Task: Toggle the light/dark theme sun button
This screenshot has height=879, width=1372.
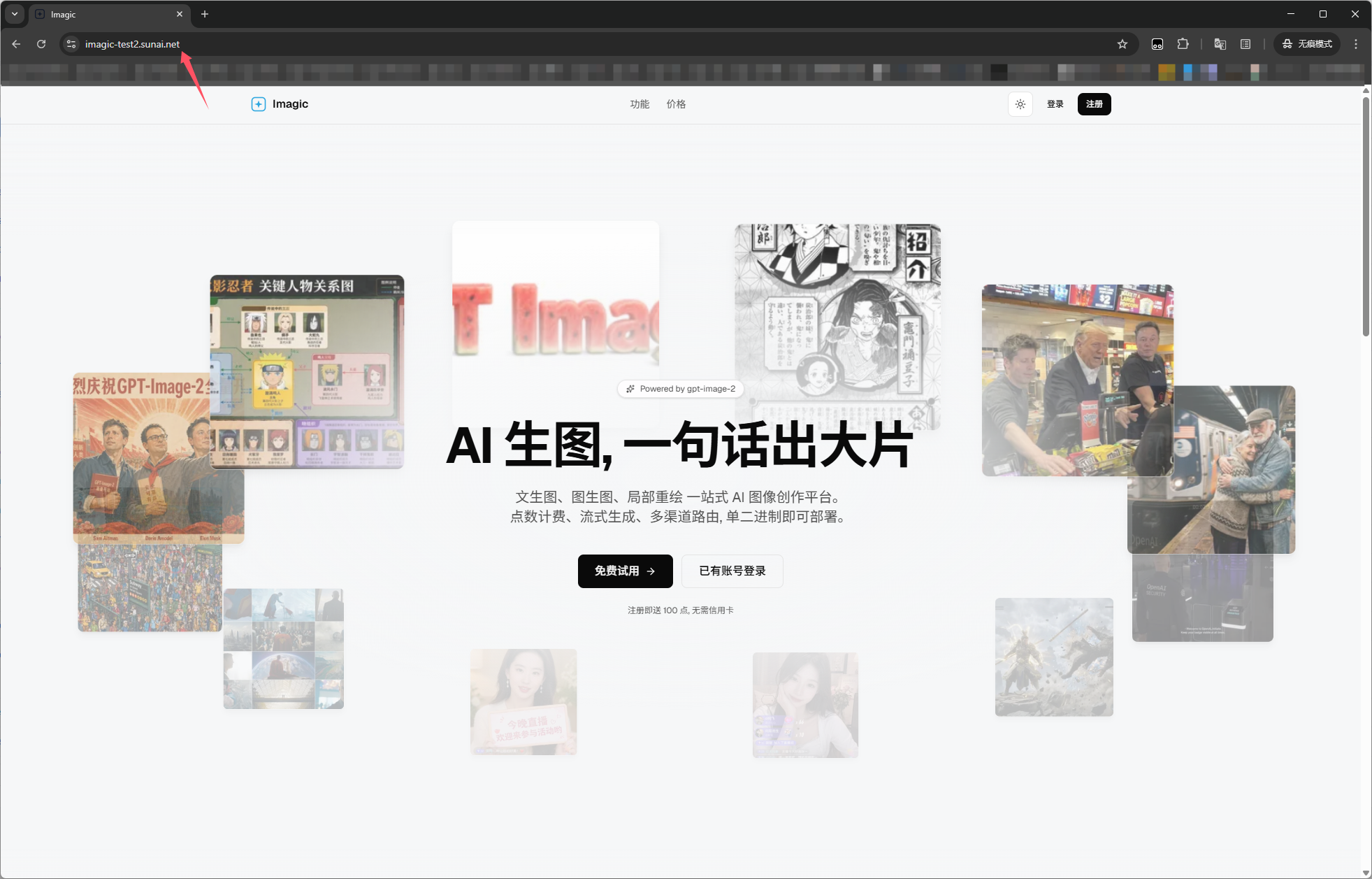Action: click(x=1020, y=104)
